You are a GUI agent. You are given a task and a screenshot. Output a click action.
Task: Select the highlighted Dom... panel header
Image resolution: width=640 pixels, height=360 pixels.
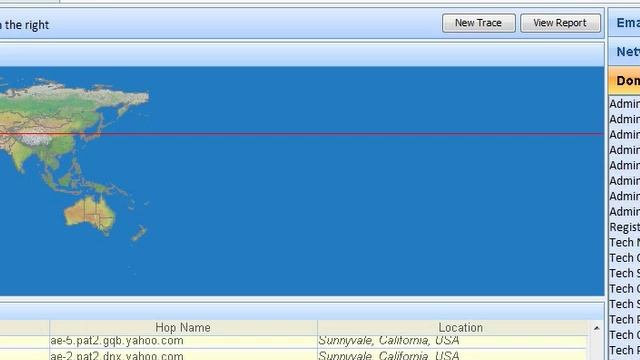click(x=624, y=80)
